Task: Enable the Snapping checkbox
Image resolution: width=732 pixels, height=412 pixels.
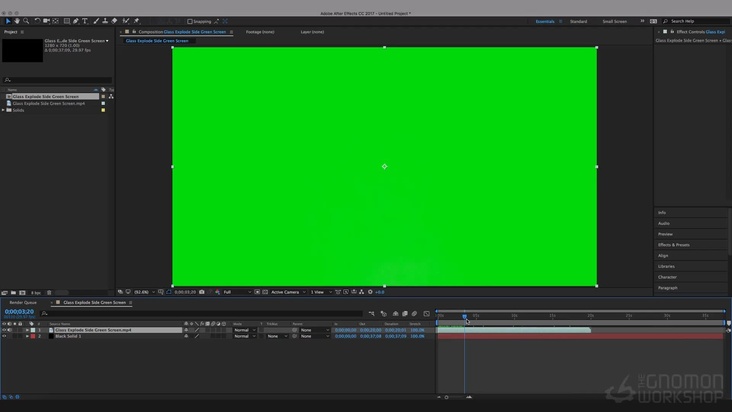Action: click(191, 21)
